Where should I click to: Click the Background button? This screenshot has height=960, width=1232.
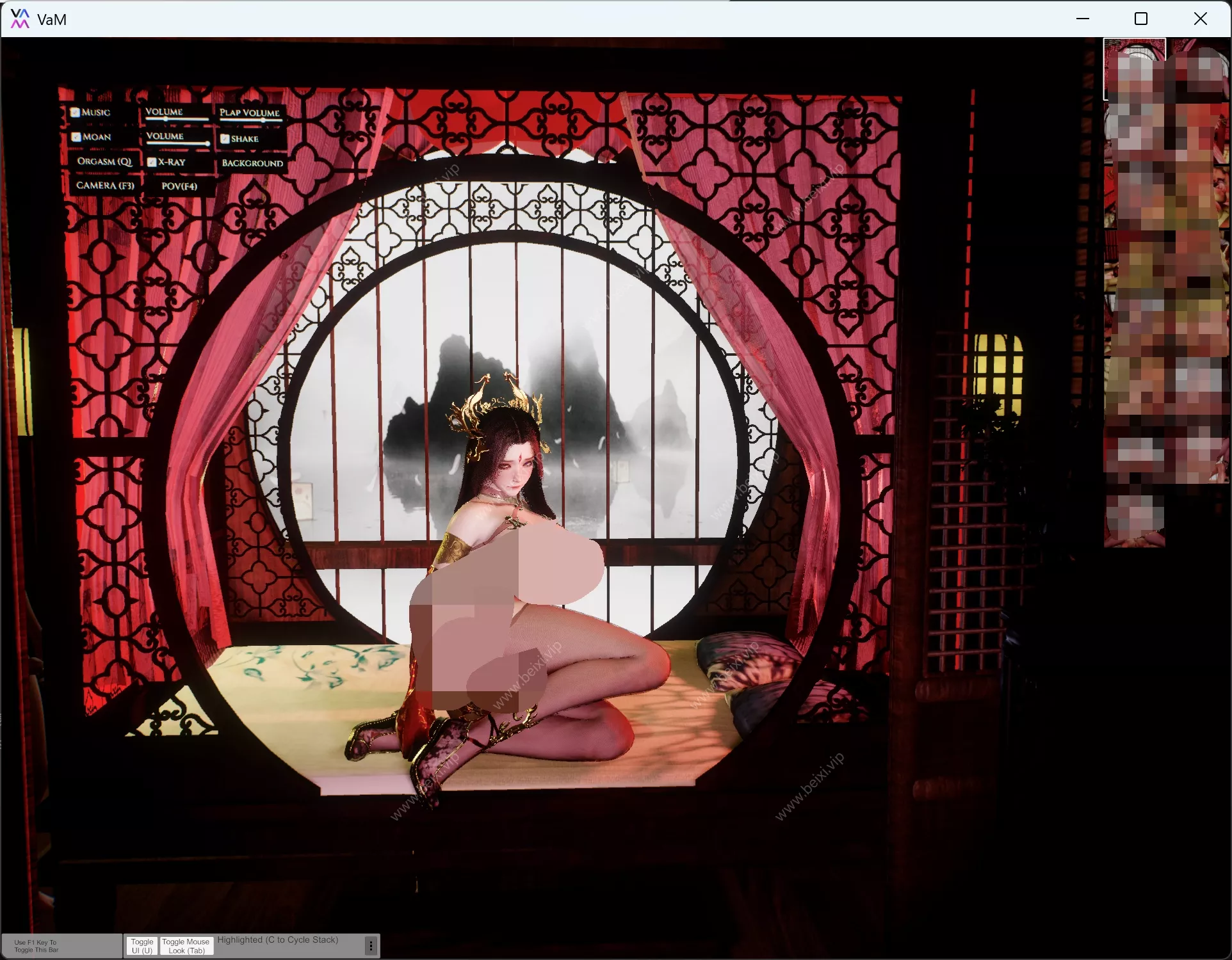(252, 163)
